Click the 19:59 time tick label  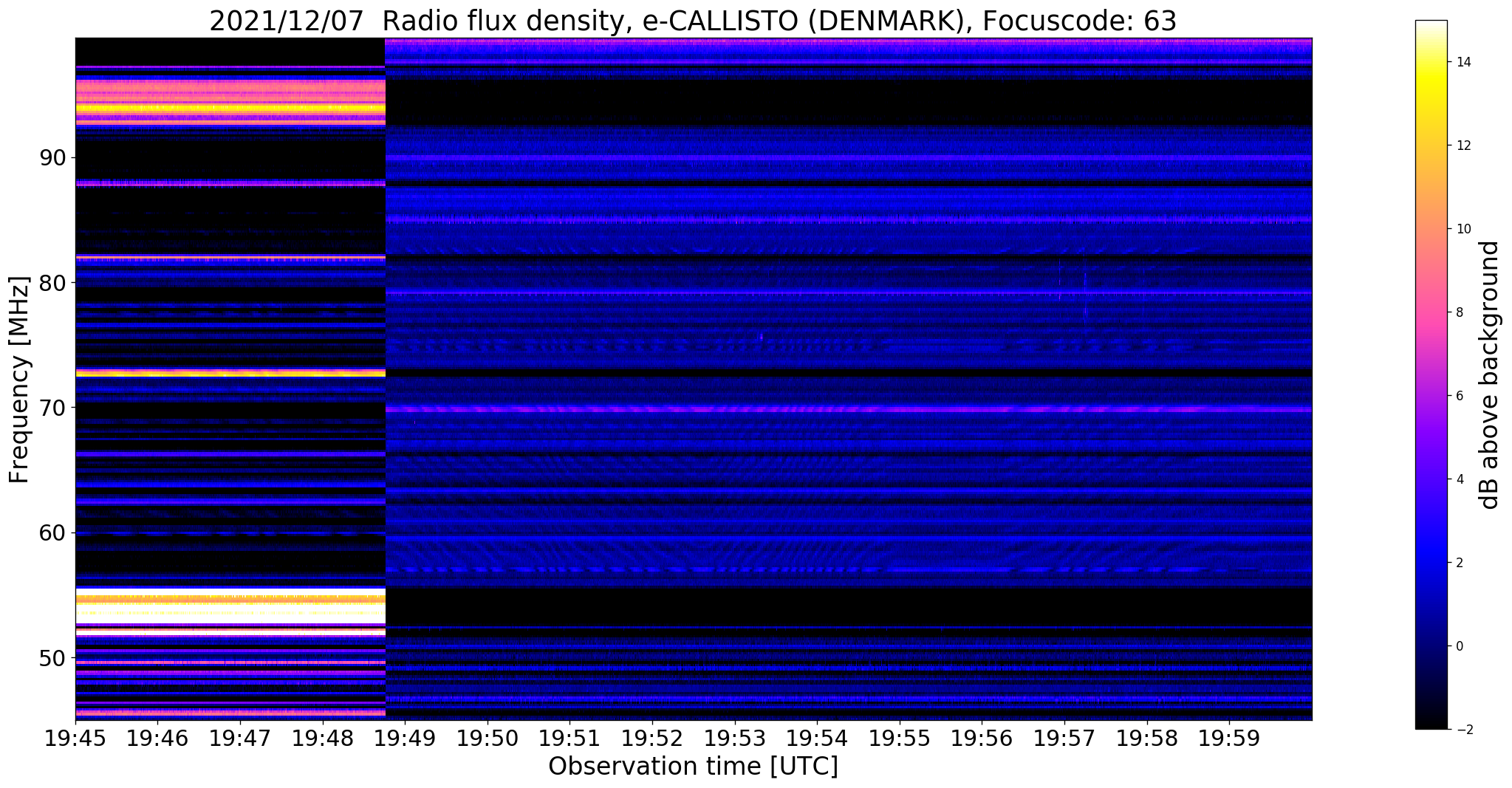(1229, 738)
